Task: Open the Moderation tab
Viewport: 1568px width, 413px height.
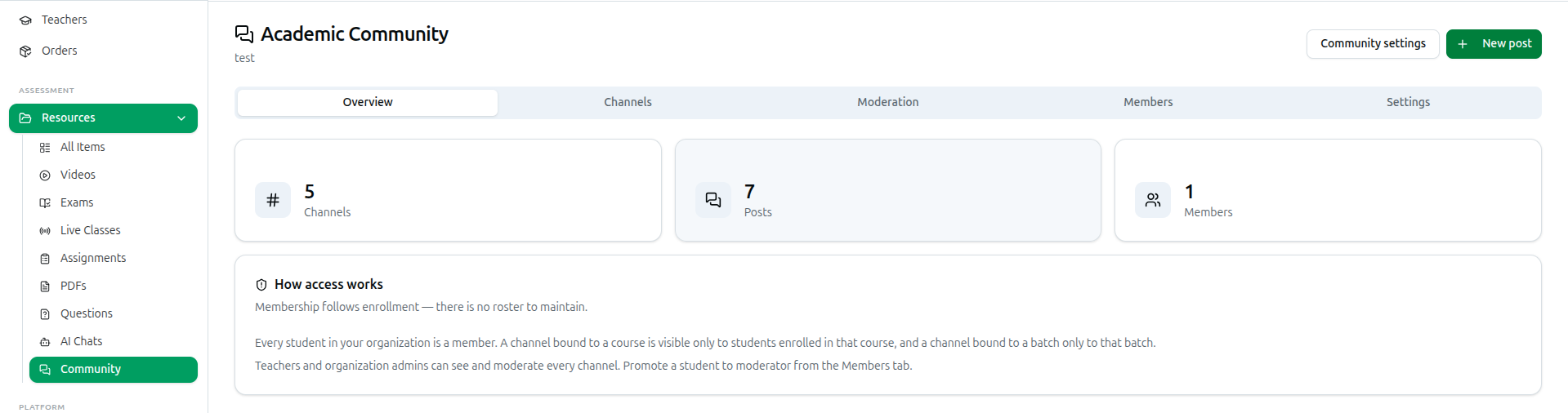Action: [x=888, y=103]
